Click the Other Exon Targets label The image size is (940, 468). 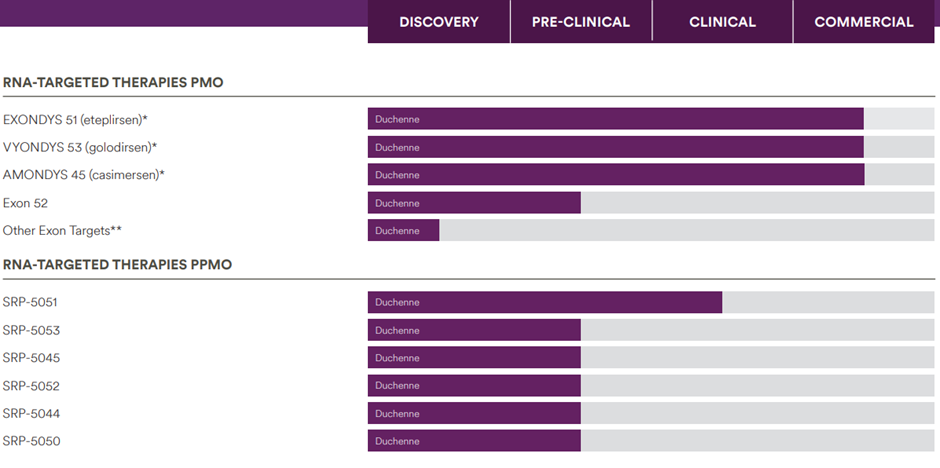click(62, 231)
